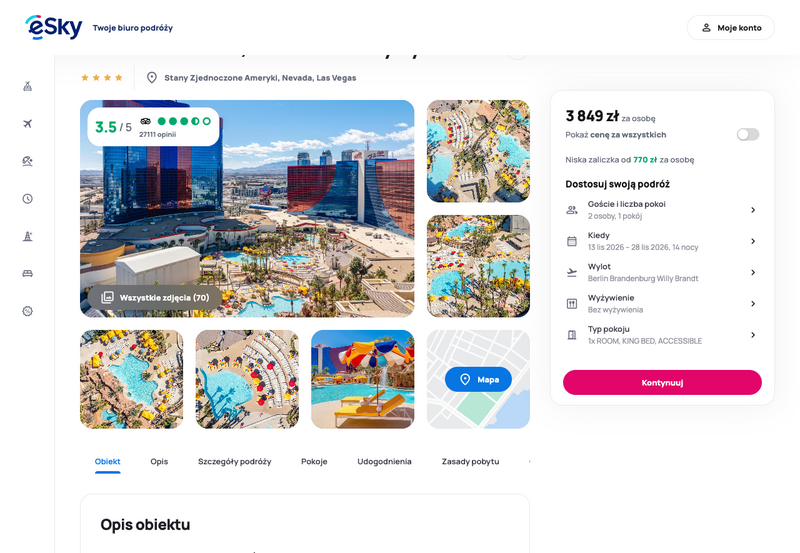Expand the Wylot departure airport option

pyautogui.click(x=662, y=272)
